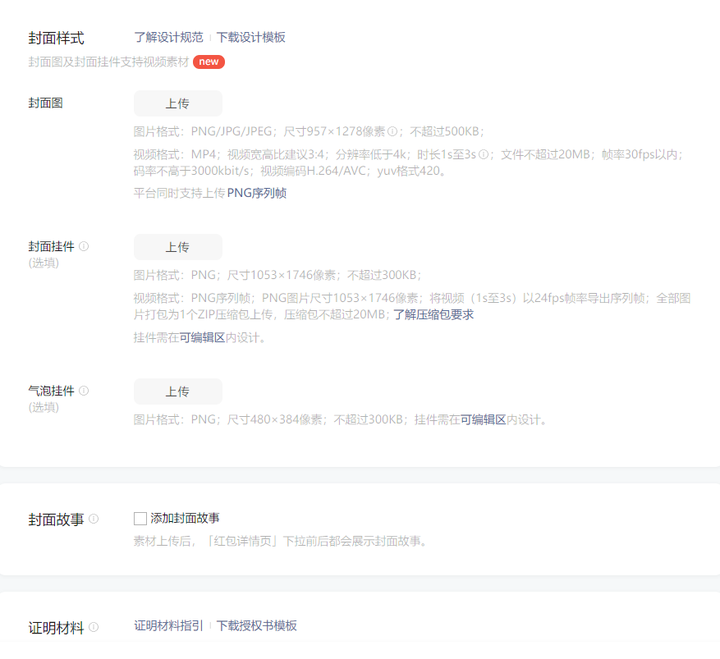Image resolution: width=720 pixels, height=659 pixels.
Task: Open the PNG序列帧 link
Action: pos(257,193)
